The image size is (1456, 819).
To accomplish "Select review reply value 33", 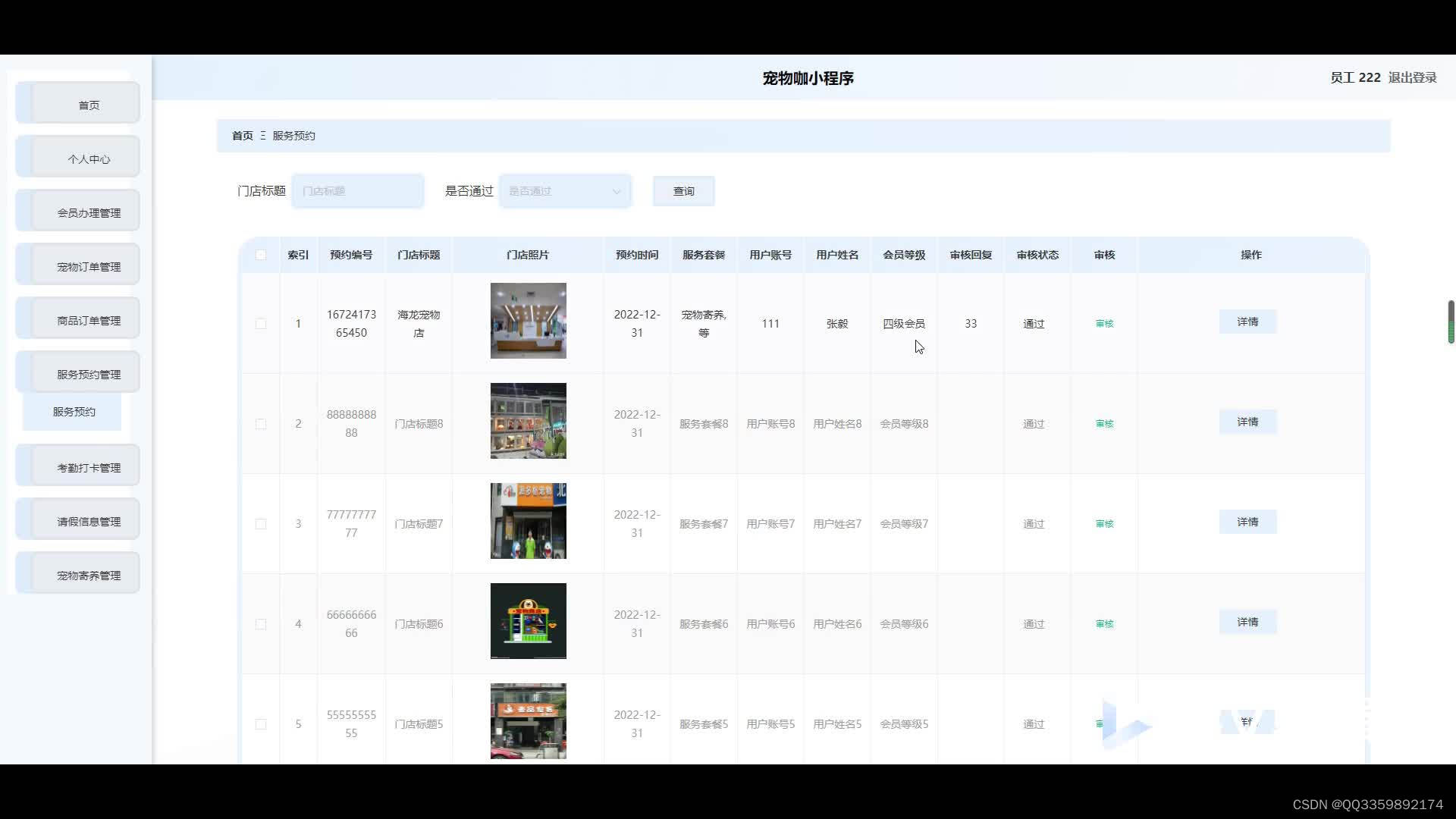I will point(971,324).
